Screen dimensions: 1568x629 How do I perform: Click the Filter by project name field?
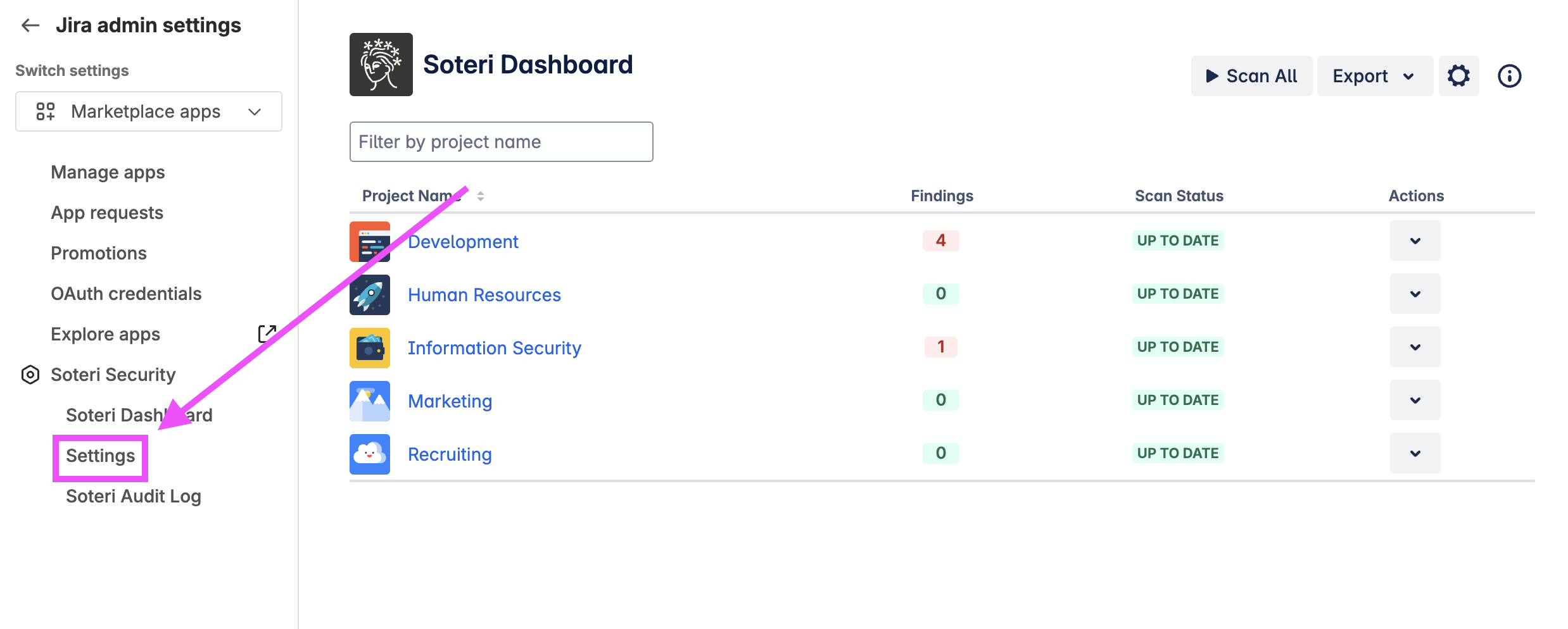(x=501, y=142)
